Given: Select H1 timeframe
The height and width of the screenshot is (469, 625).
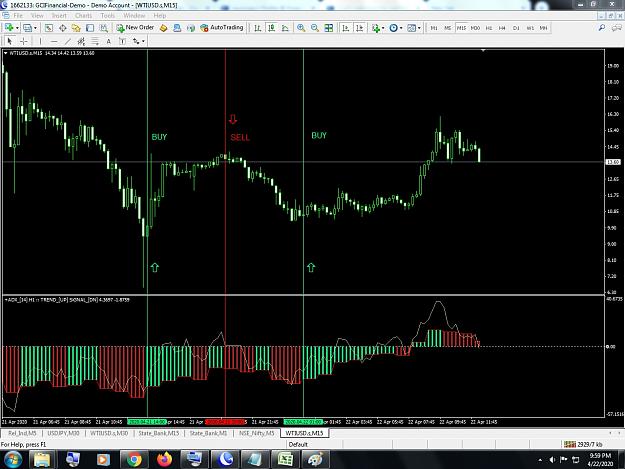Looking at the screenshot, I should 489,28.
